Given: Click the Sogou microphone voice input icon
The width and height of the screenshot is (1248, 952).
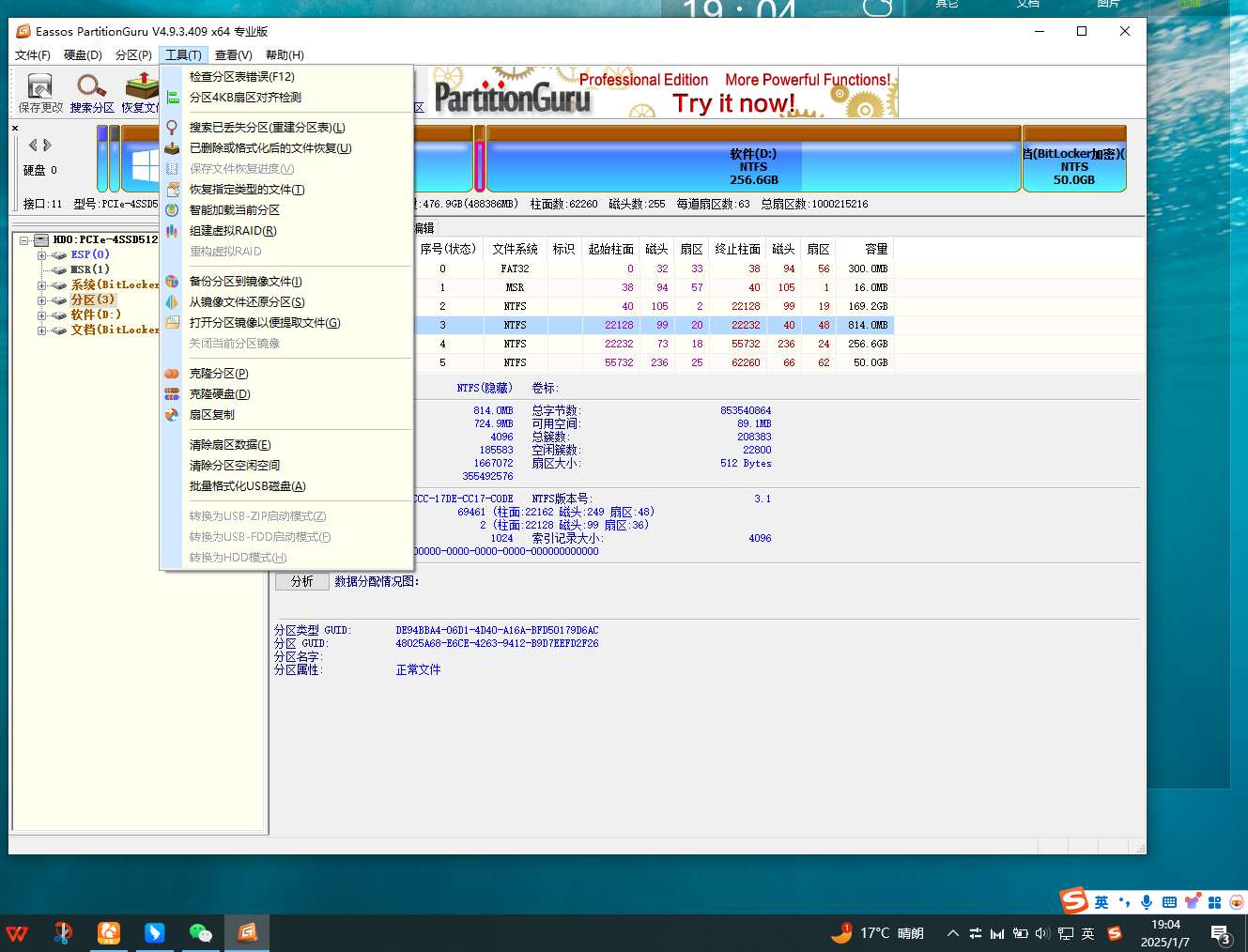Looking at the screenshot, I should (1147, 902).
